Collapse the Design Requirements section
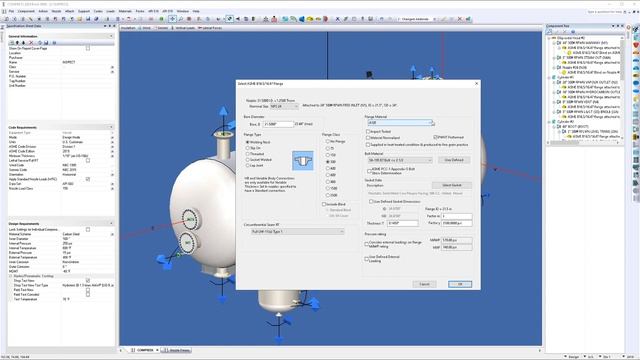The image size is (640, 360). click(111, 223)
